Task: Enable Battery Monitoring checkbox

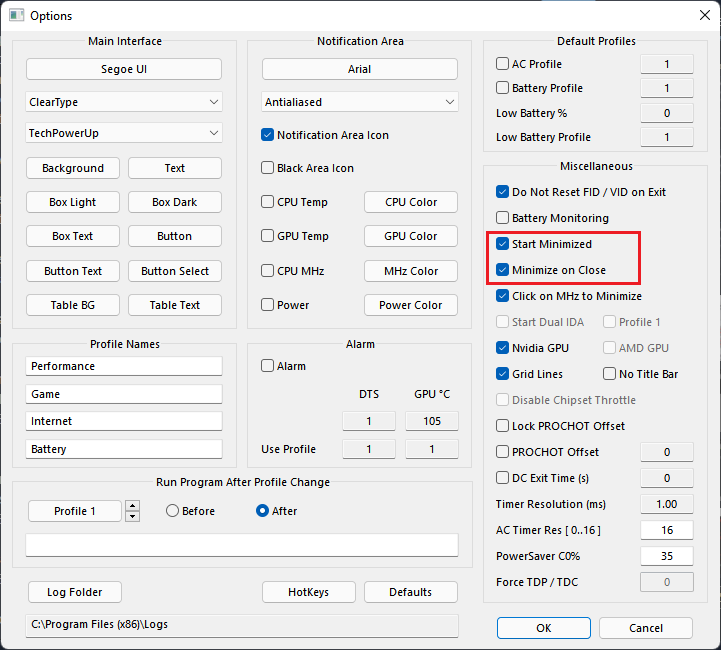Action: click(503, 218)
